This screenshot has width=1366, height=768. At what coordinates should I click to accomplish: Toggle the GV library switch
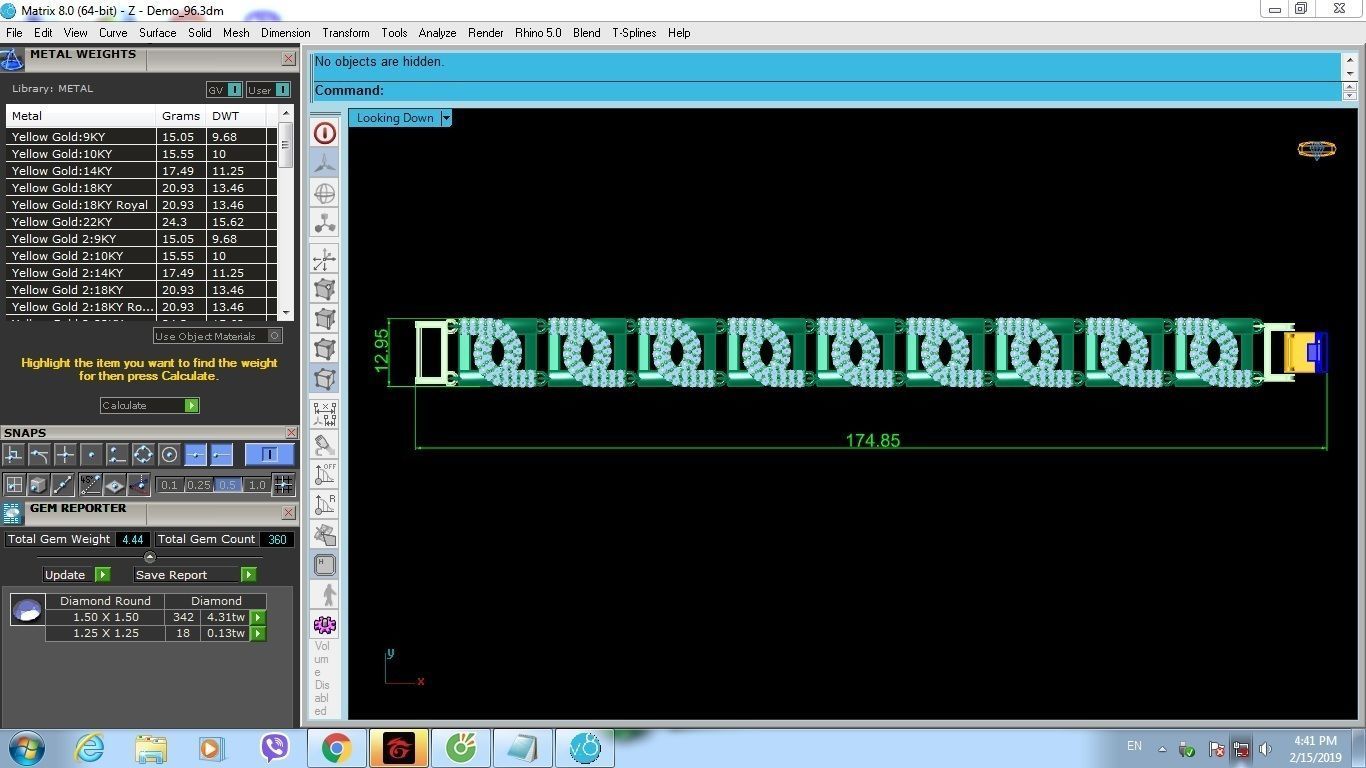tap(224, 90)
